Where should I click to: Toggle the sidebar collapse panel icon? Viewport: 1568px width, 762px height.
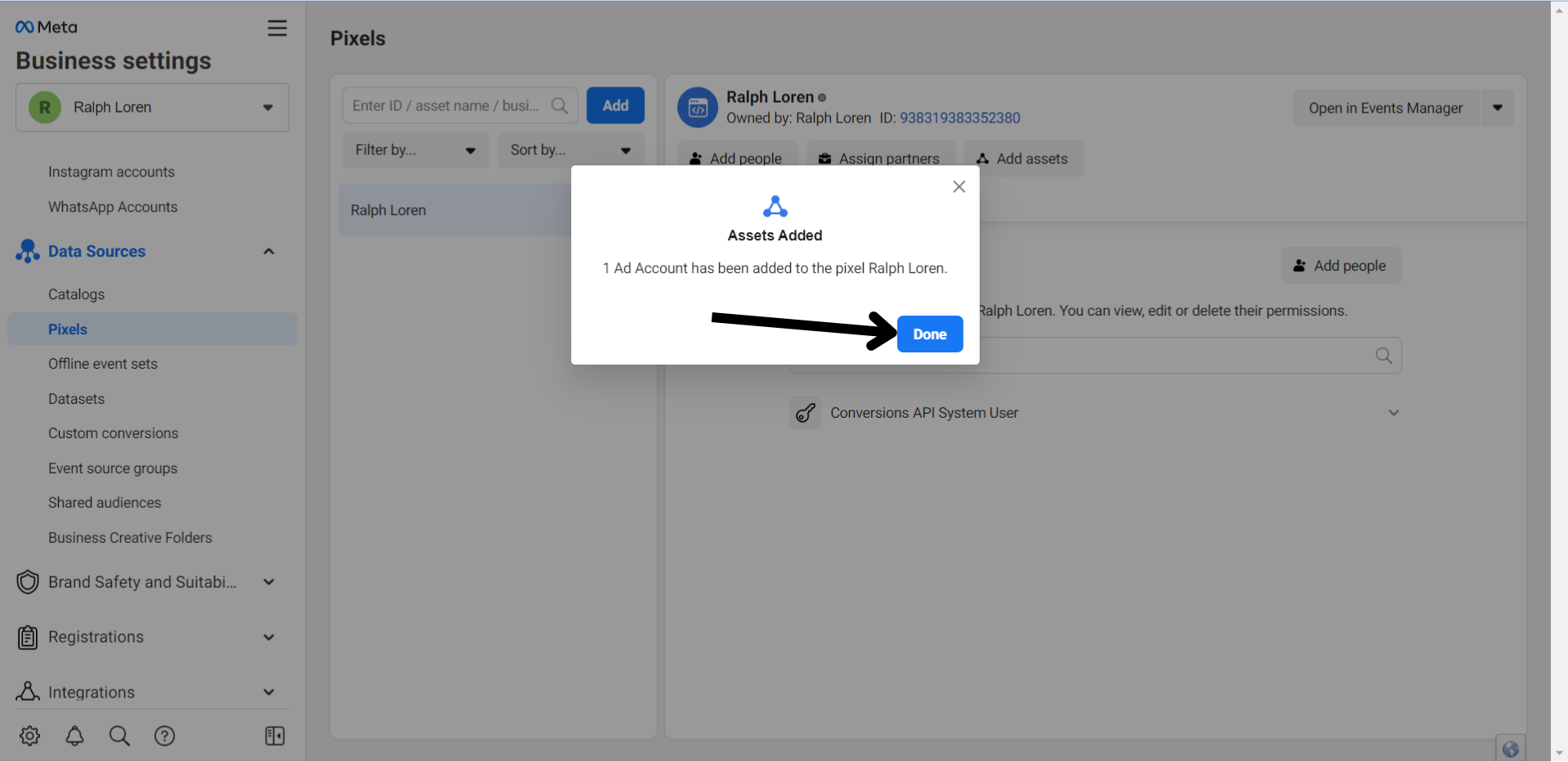point(275,736)
